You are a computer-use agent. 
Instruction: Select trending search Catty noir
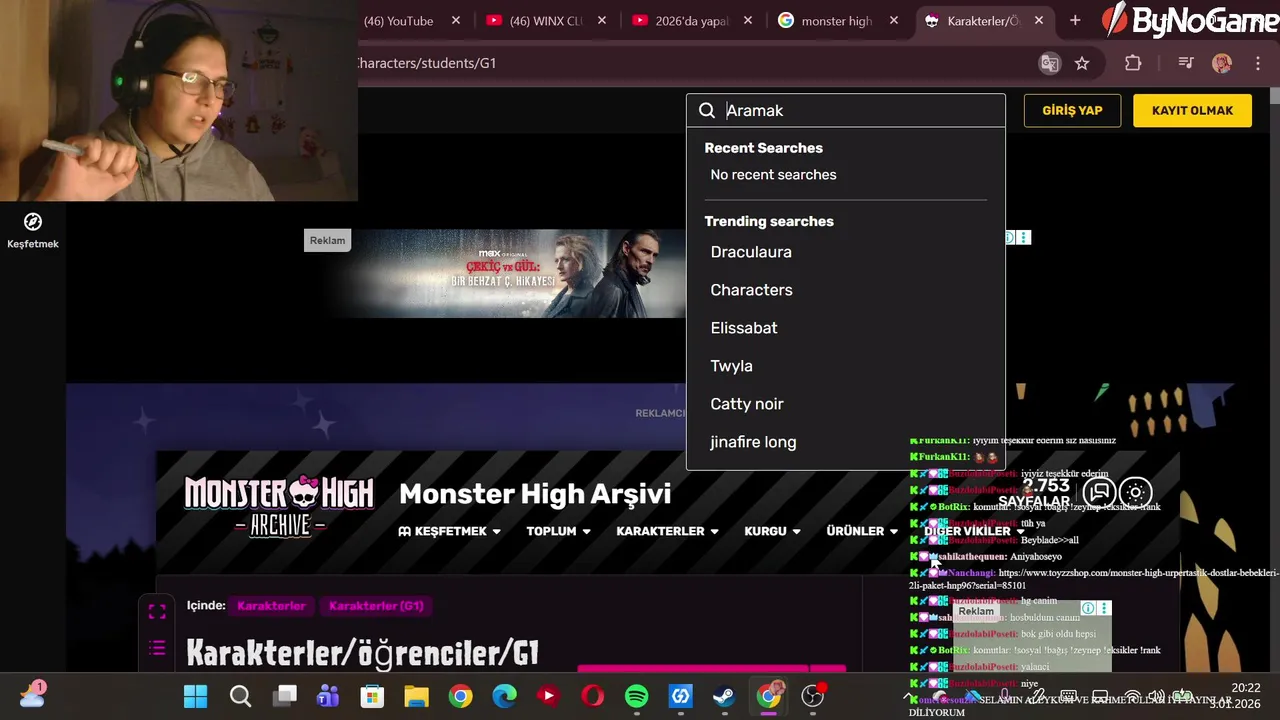pyautogui.click(x=747, y=404)
